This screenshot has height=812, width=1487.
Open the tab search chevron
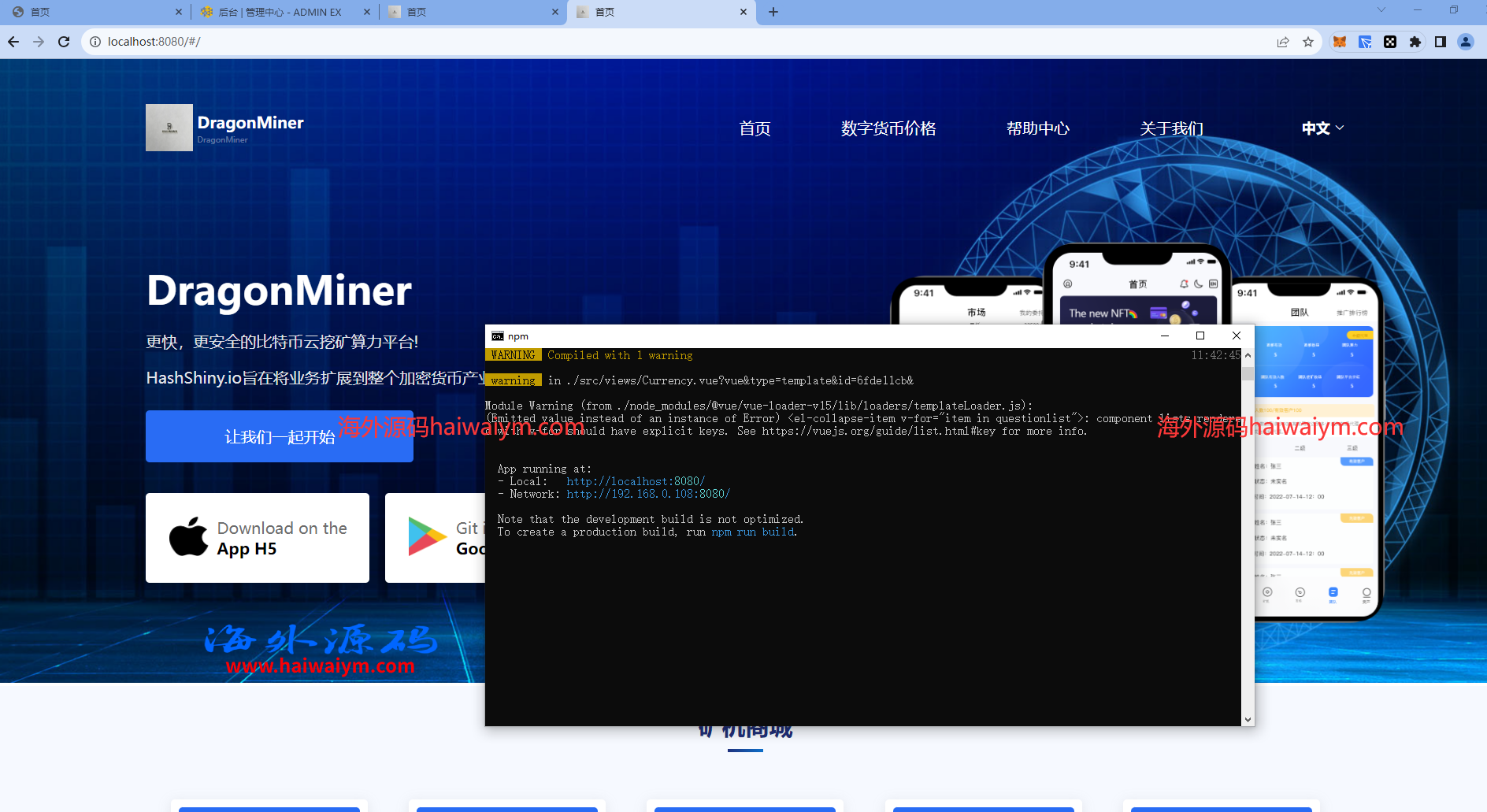click(x=1381, y=10)
